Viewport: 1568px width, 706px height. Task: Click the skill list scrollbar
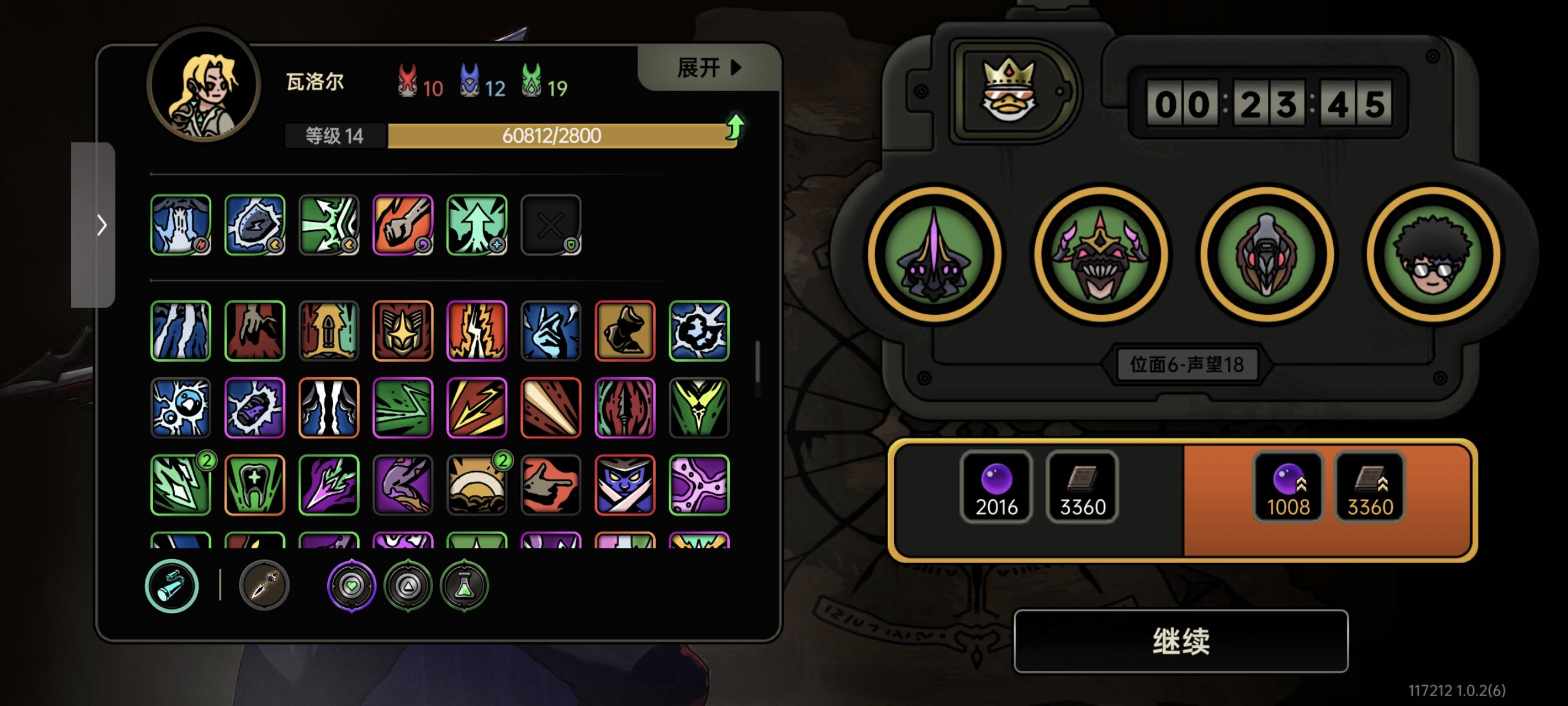tap(757, 361)
